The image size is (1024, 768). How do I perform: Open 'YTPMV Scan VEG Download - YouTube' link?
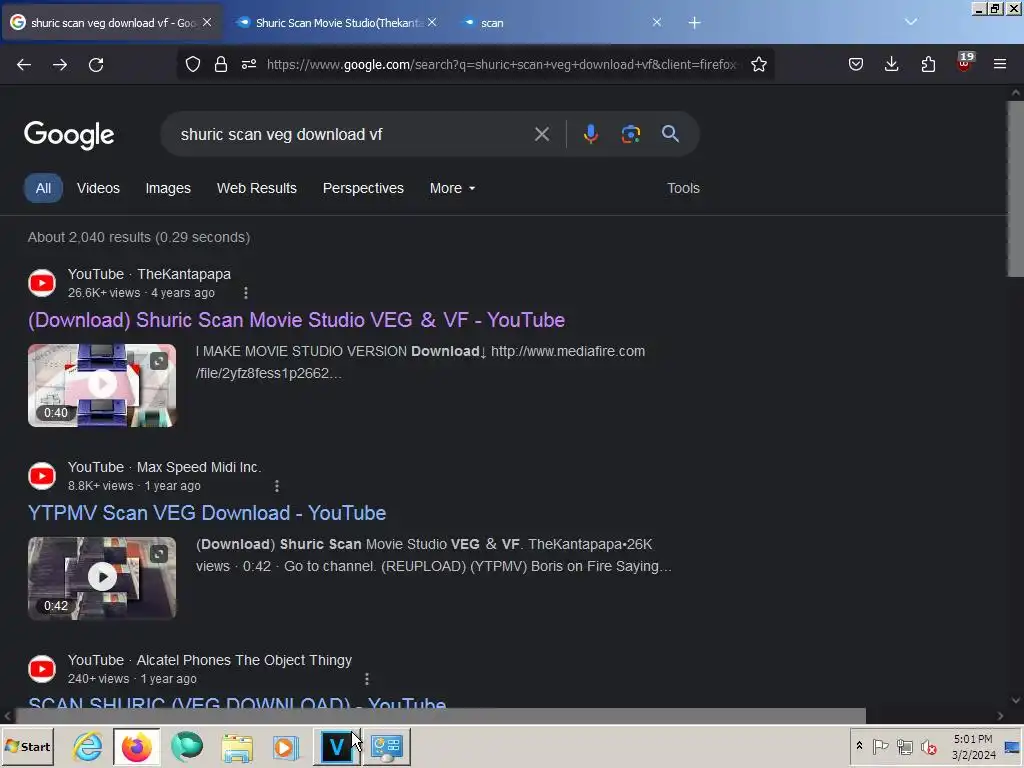coord(207,513)
